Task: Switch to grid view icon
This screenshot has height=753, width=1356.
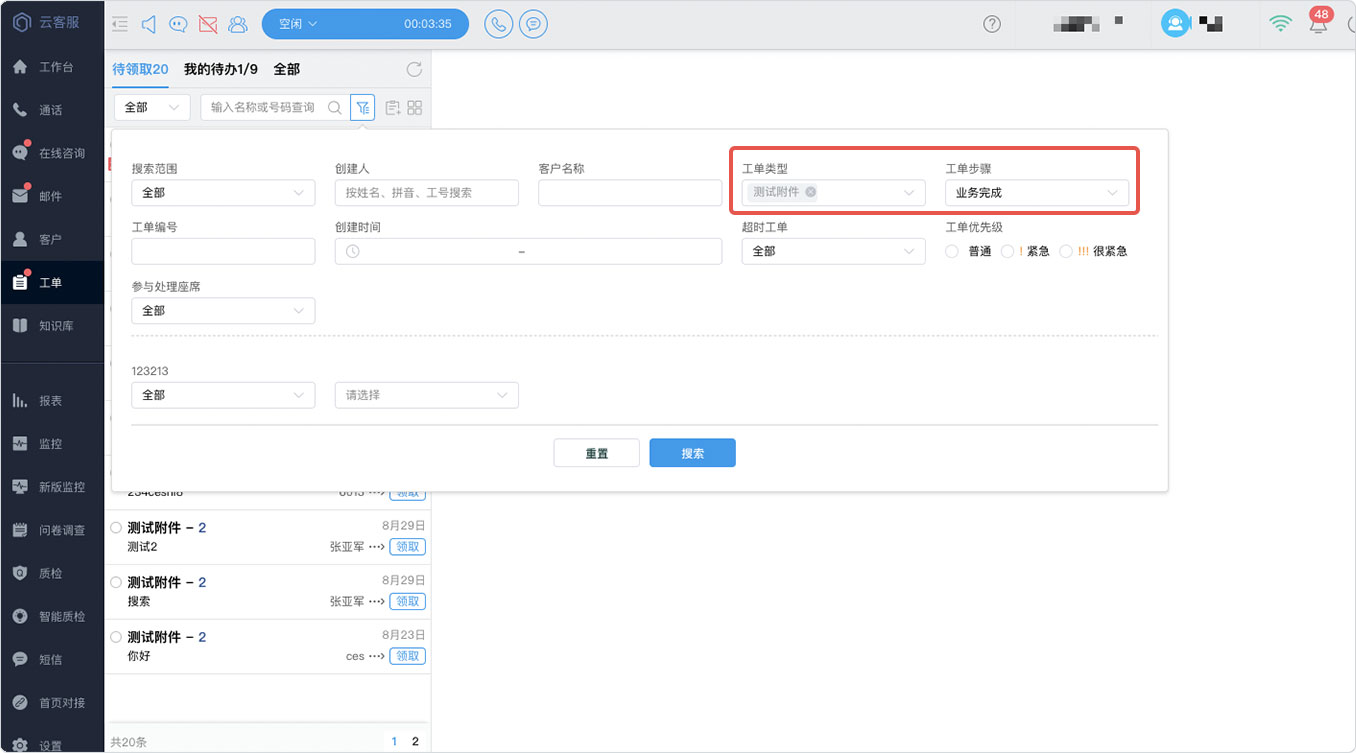Action: 415,108
